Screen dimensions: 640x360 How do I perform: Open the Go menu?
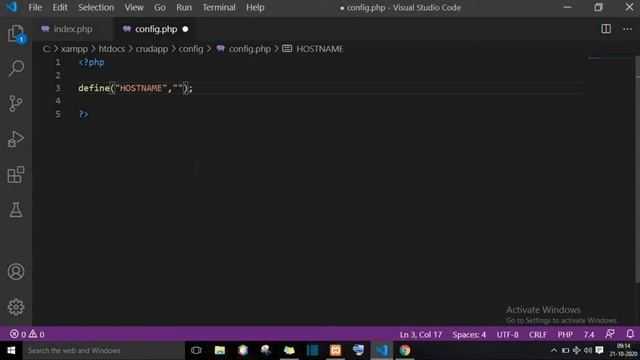[x=160, y=7]
